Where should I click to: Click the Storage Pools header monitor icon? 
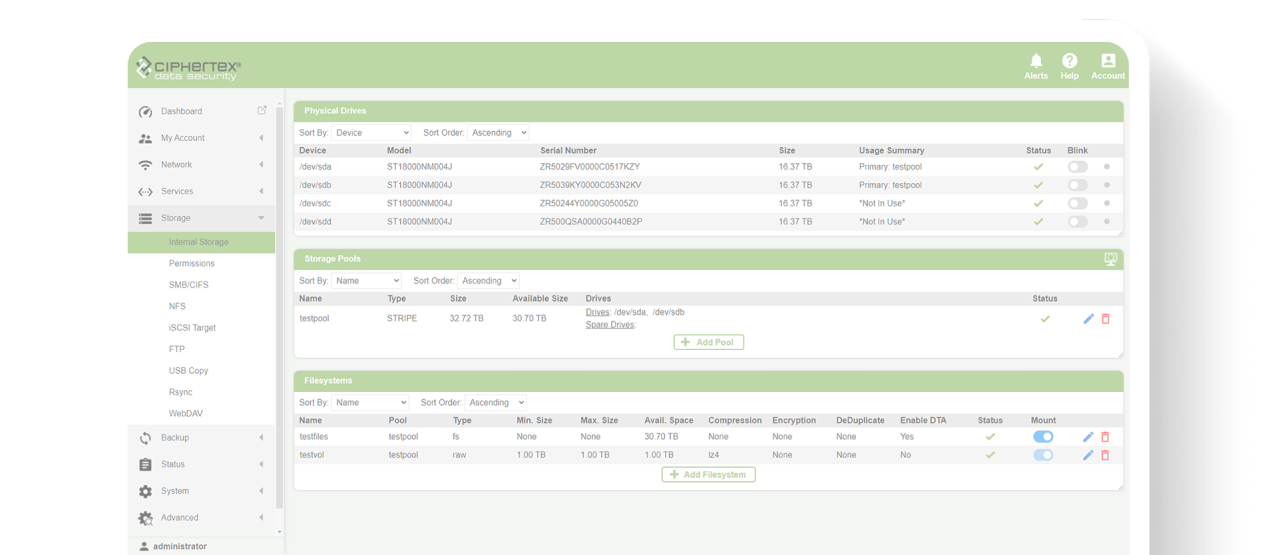pos(1110,259)
